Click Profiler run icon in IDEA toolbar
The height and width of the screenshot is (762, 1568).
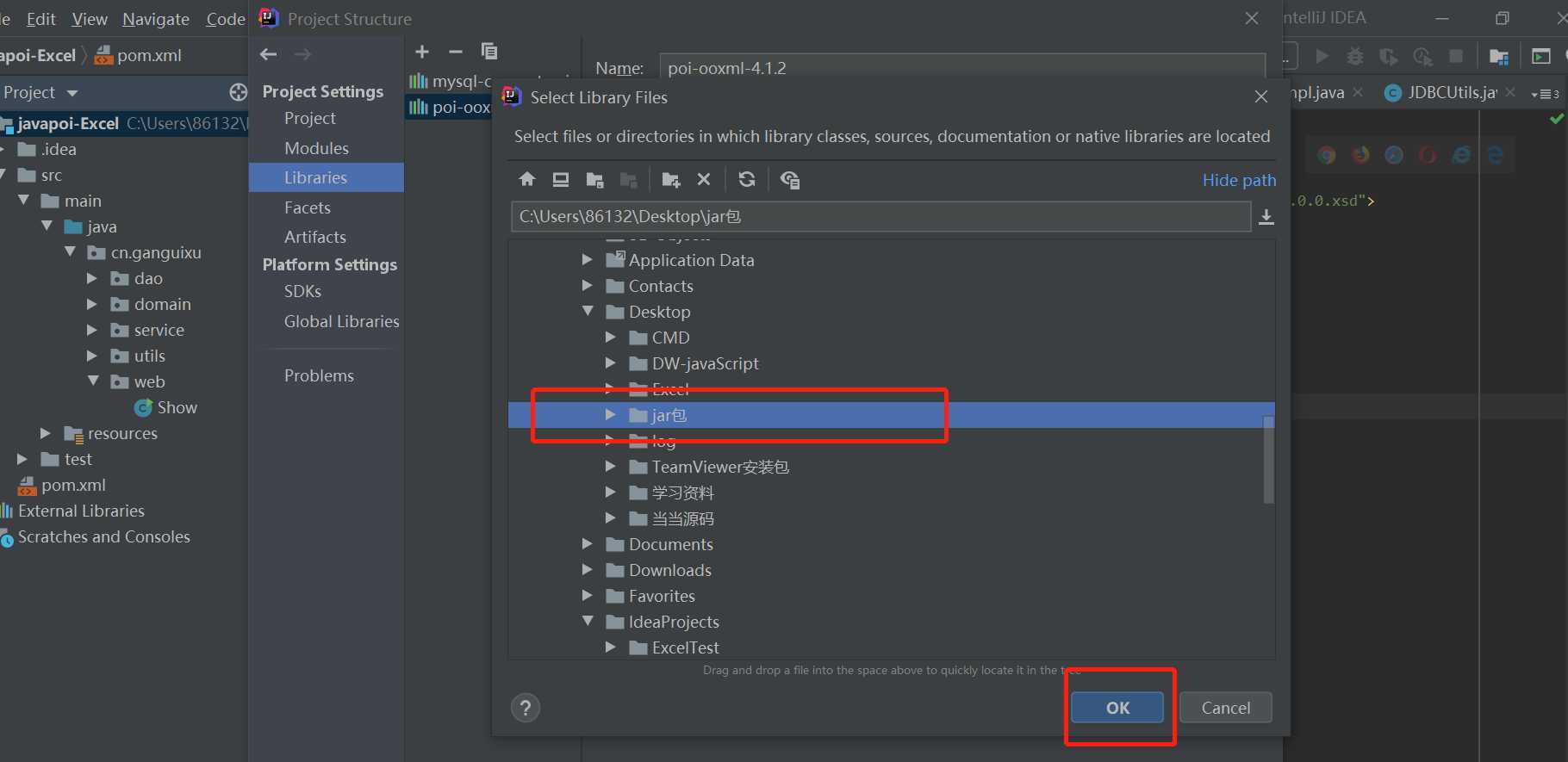[1422, 56]
